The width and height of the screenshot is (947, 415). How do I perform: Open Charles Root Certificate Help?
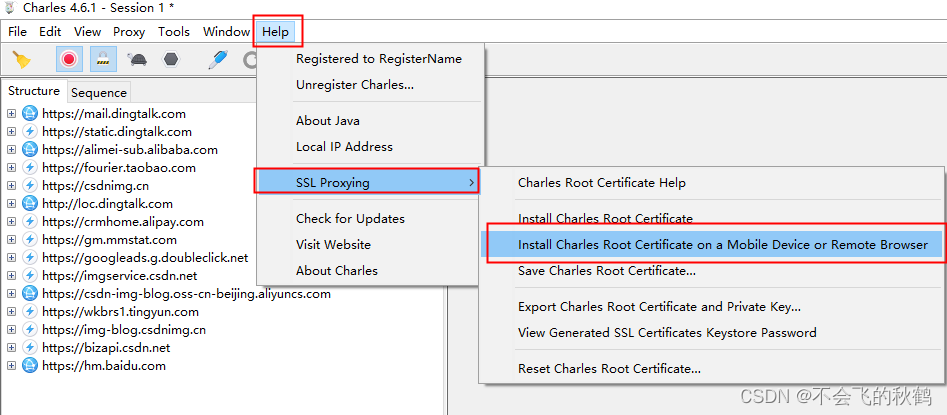point(602,182)
